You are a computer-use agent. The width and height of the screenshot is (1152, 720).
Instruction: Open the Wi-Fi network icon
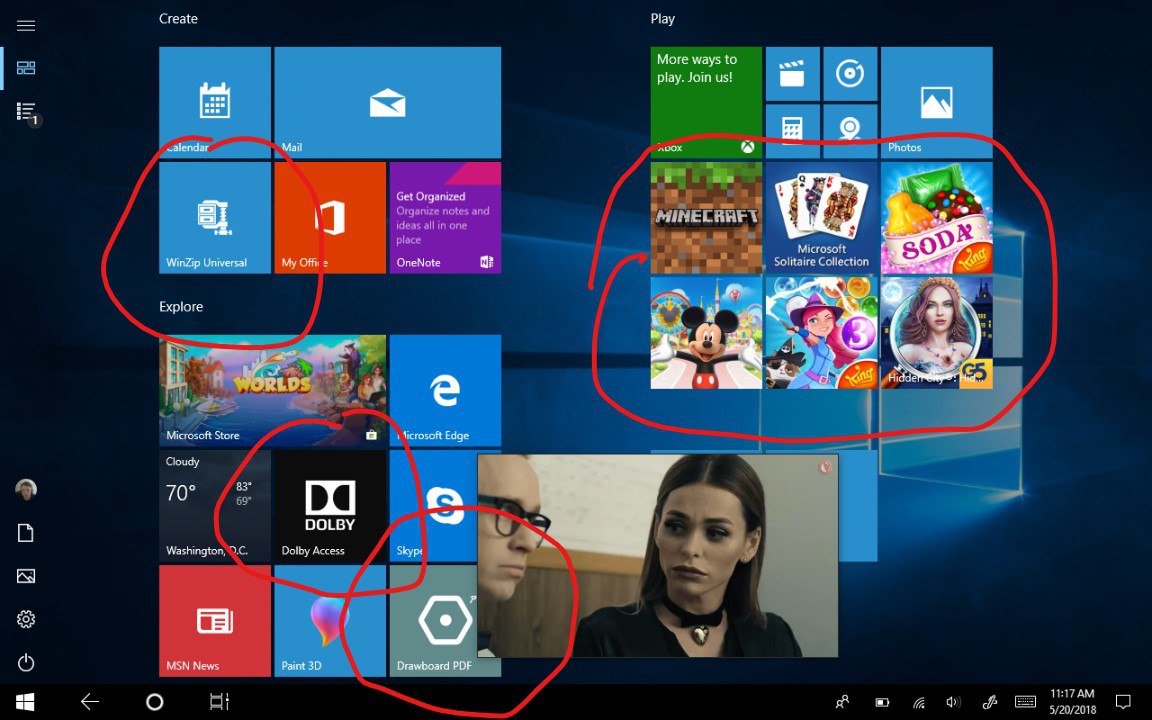coord(918,702)
